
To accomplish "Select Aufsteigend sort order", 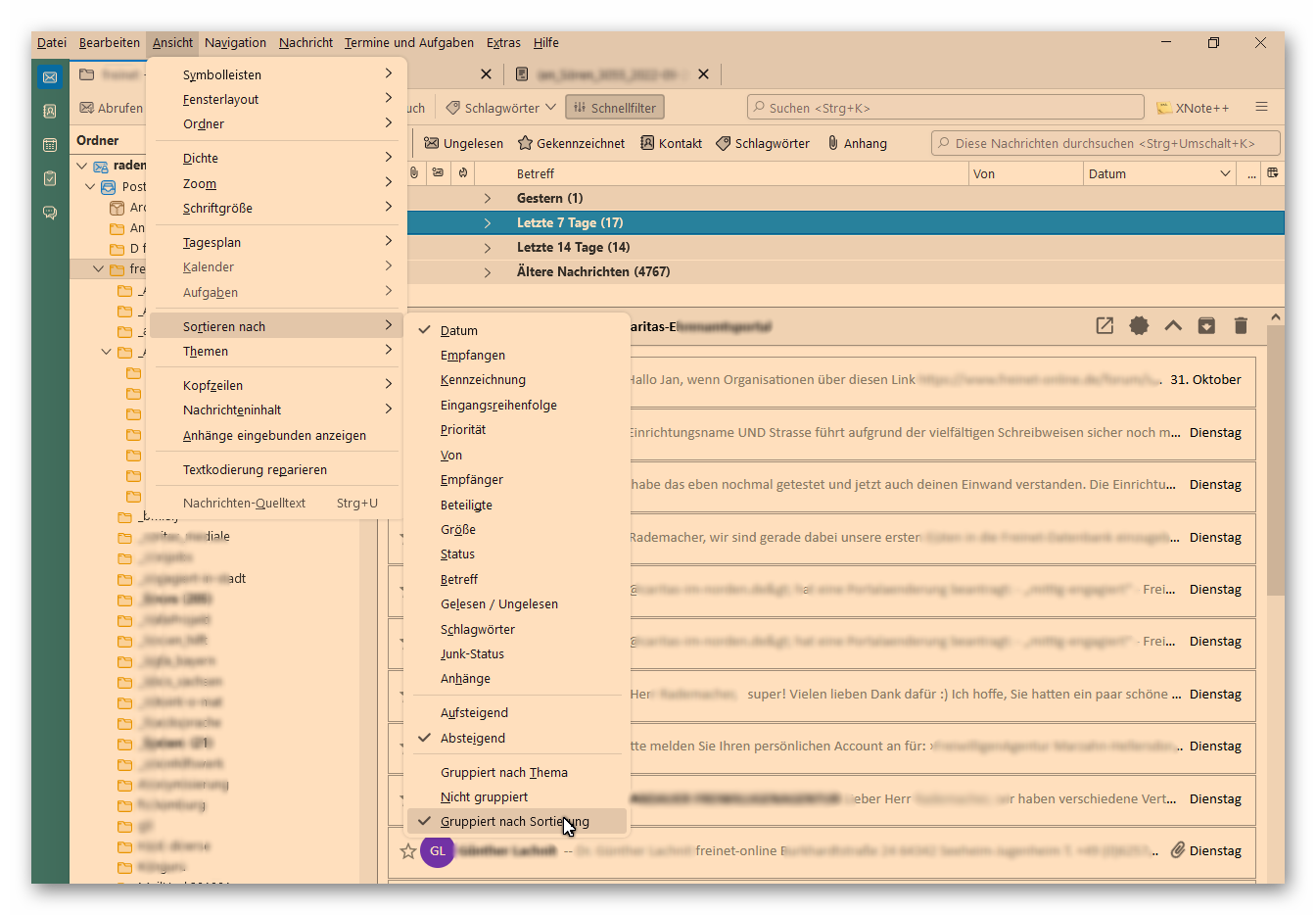I will coord(476,713).
